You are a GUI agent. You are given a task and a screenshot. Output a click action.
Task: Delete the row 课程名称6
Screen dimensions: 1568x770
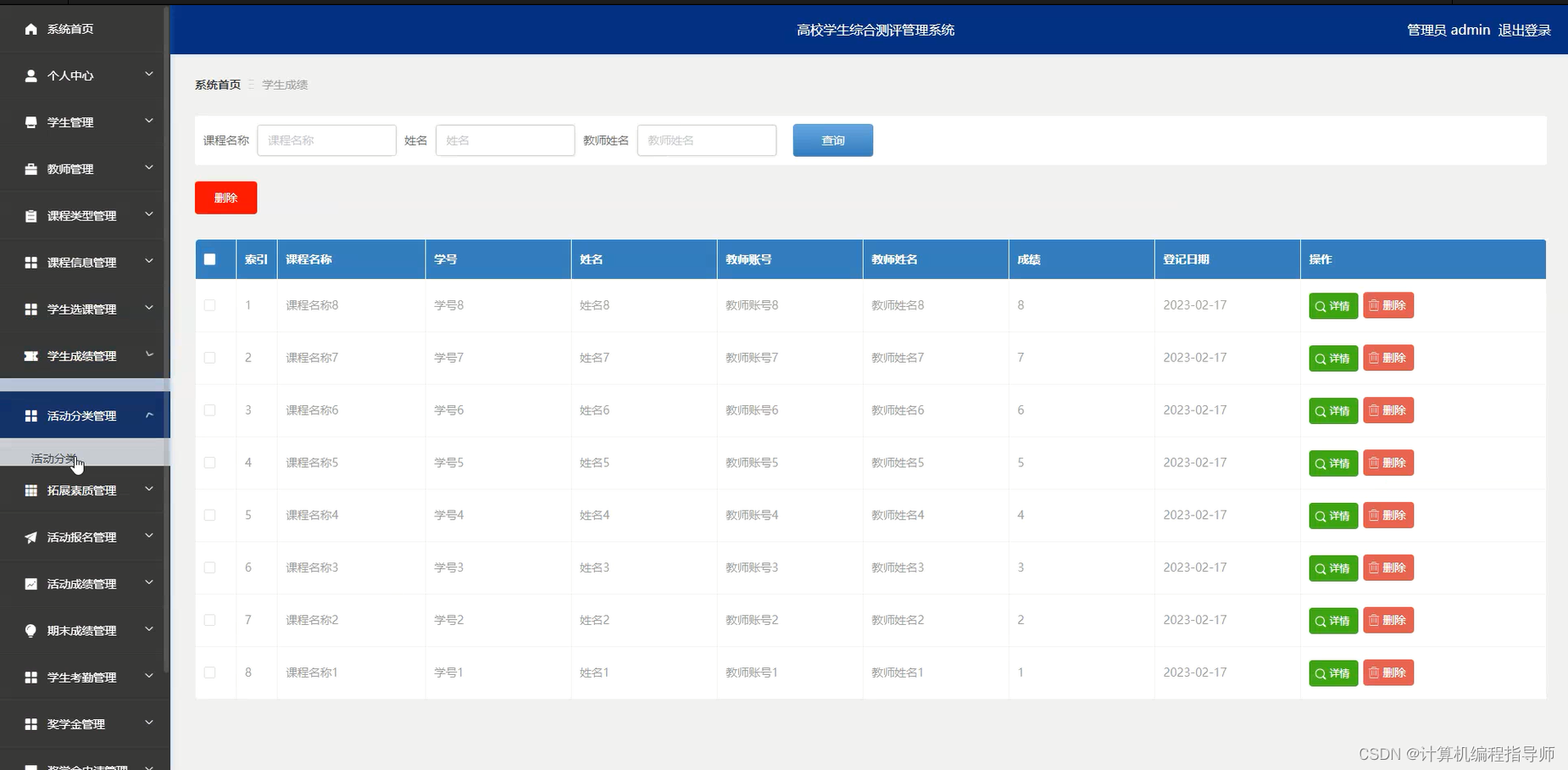[x=1388, y=410]
